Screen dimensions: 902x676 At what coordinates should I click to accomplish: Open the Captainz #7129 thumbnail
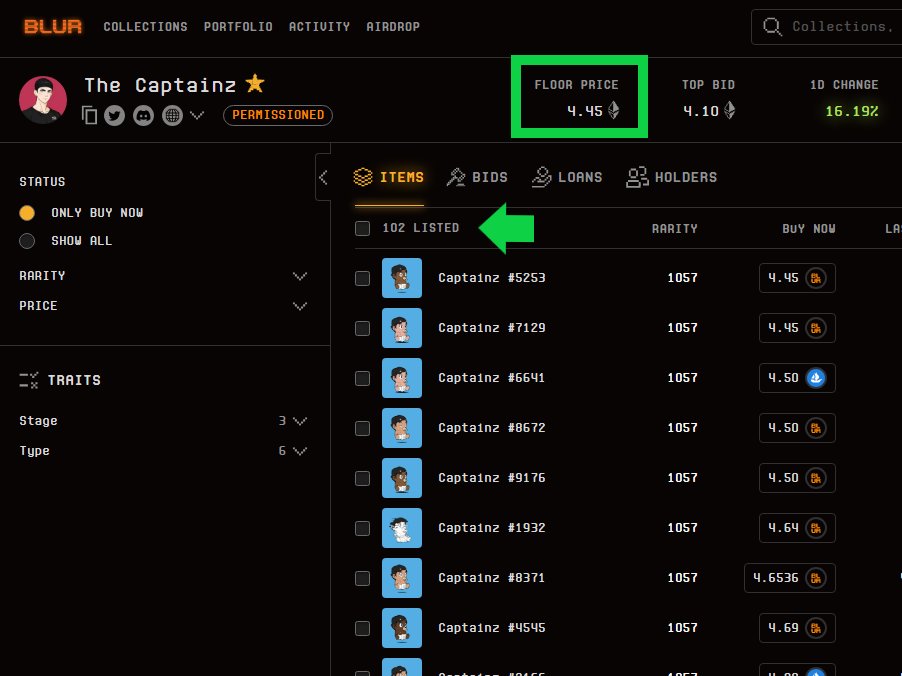[402, 328]
